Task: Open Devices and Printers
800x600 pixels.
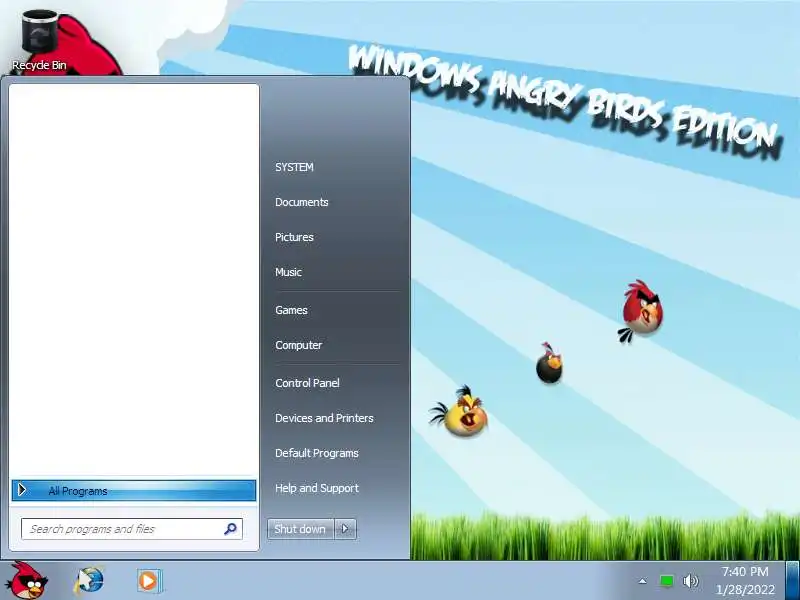Action: tap(324, 418)
